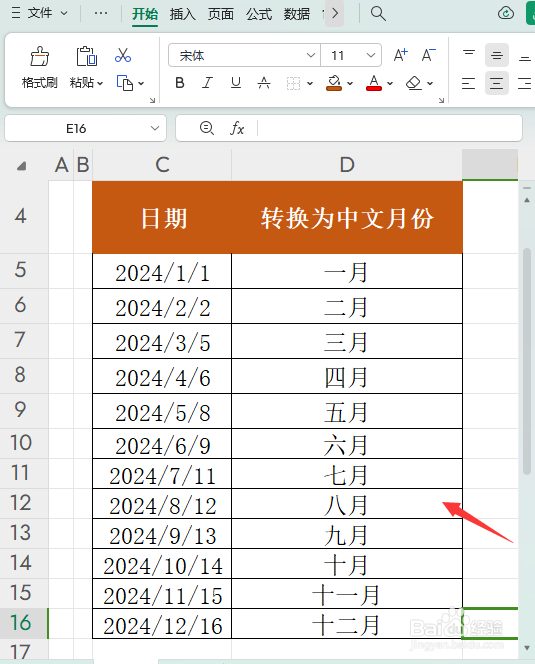Click the Cut scissors icon
The image size is (535, 664).
point(123,55)
